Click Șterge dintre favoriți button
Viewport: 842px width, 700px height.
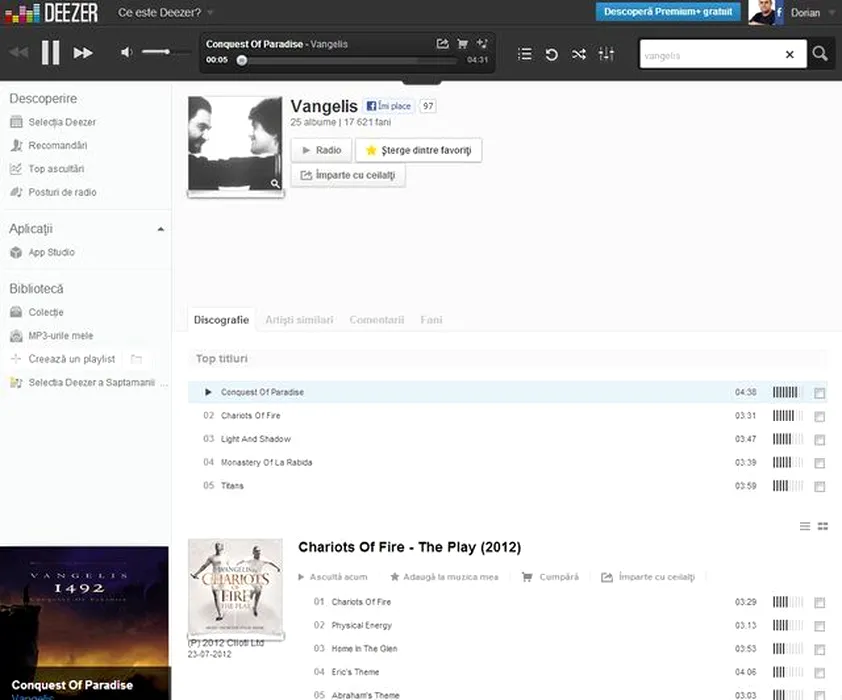point(418,150)
